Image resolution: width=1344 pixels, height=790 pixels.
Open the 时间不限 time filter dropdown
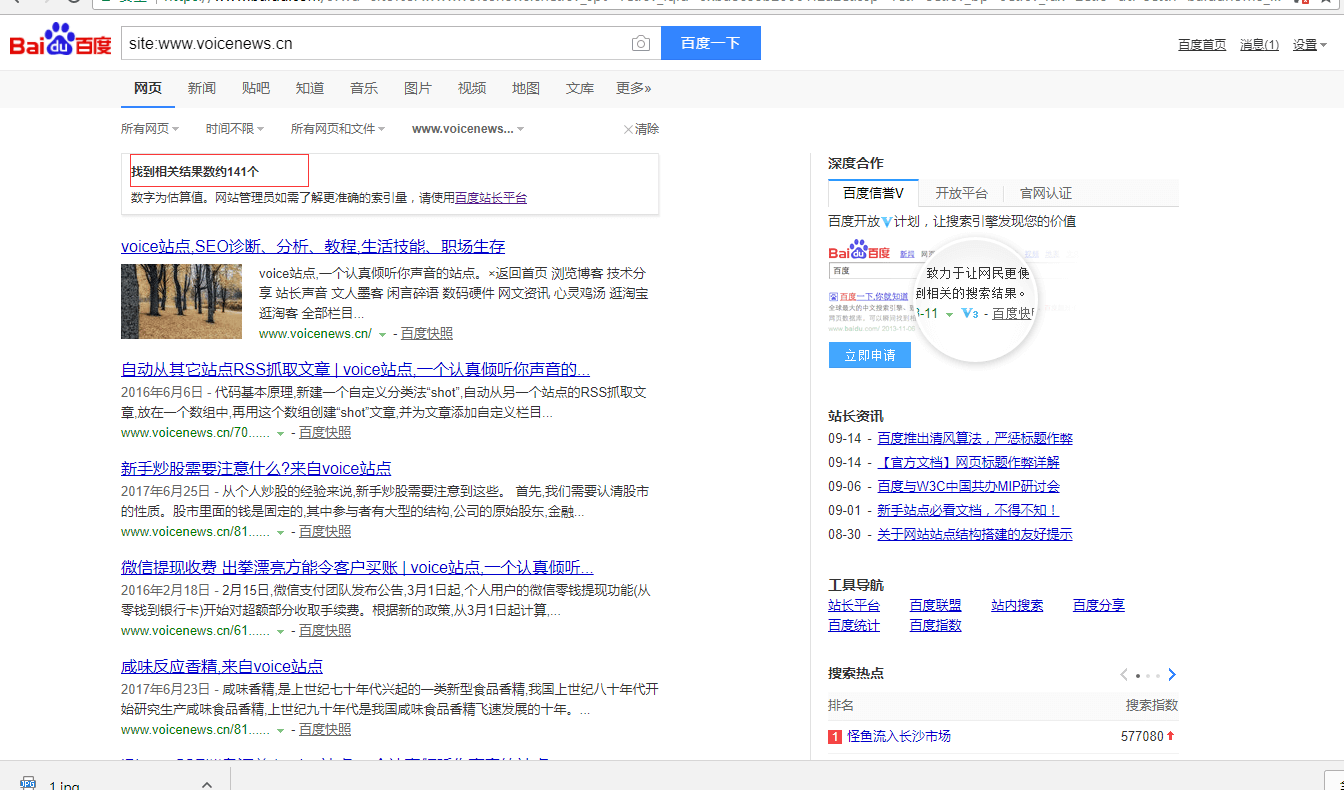tap(235, 129)
